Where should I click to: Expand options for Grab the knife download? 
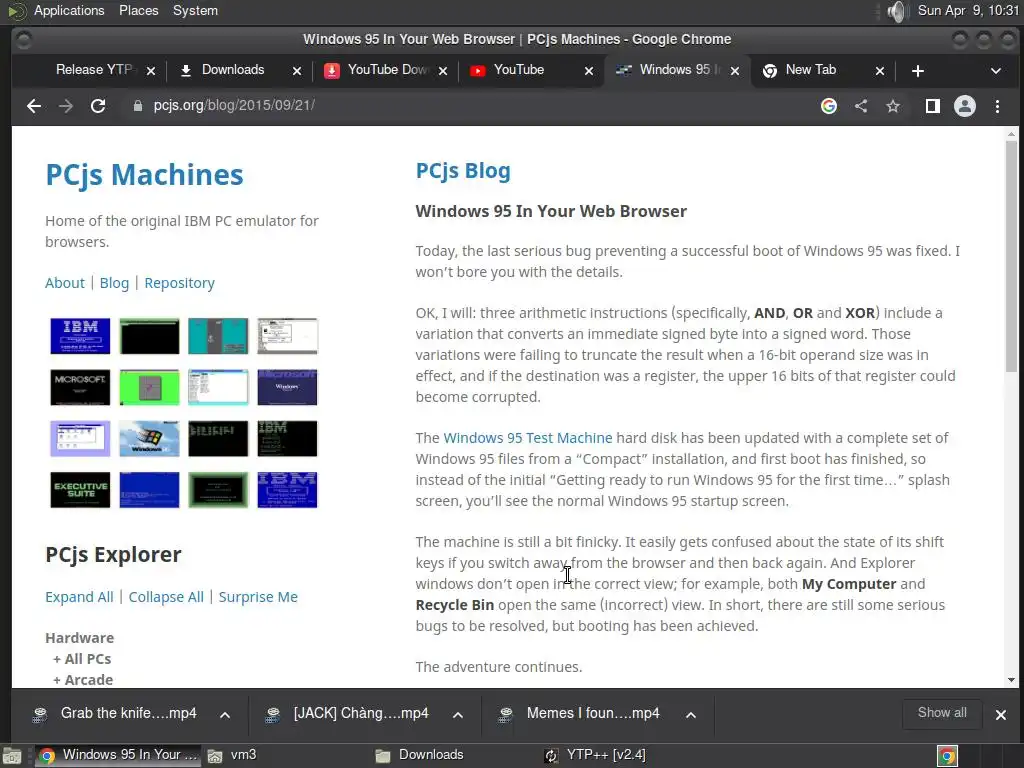225,715
